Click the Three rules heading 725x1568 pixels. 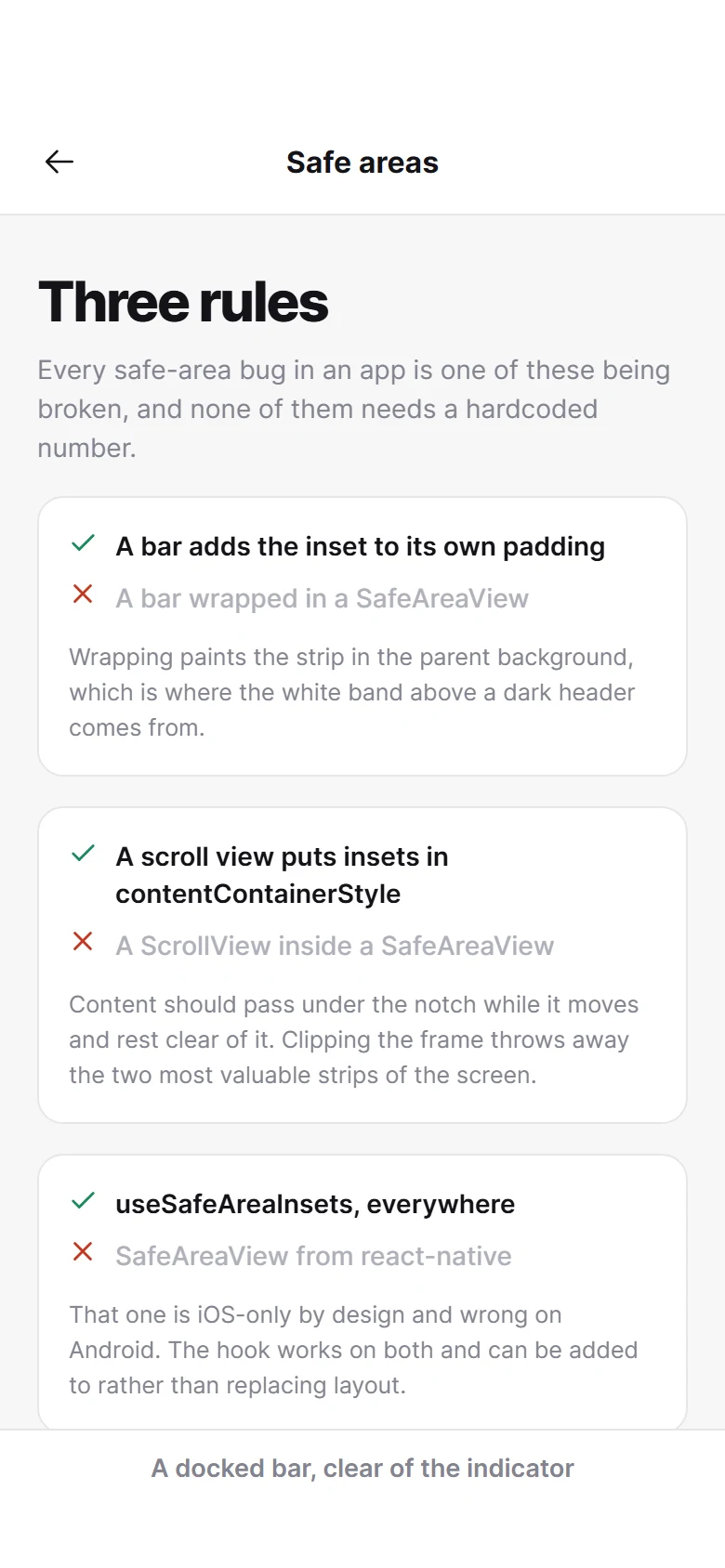pos(183,302)
